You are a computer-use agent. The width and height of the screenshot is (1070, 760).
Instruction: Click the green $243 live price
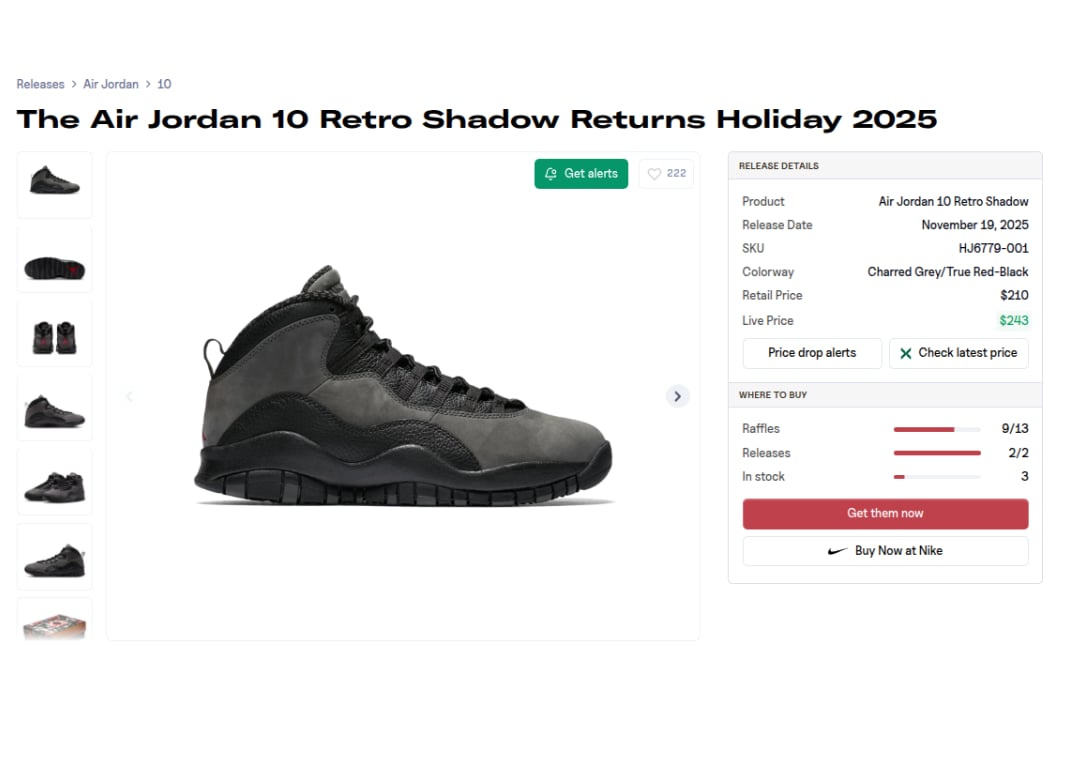point(1013,320)
